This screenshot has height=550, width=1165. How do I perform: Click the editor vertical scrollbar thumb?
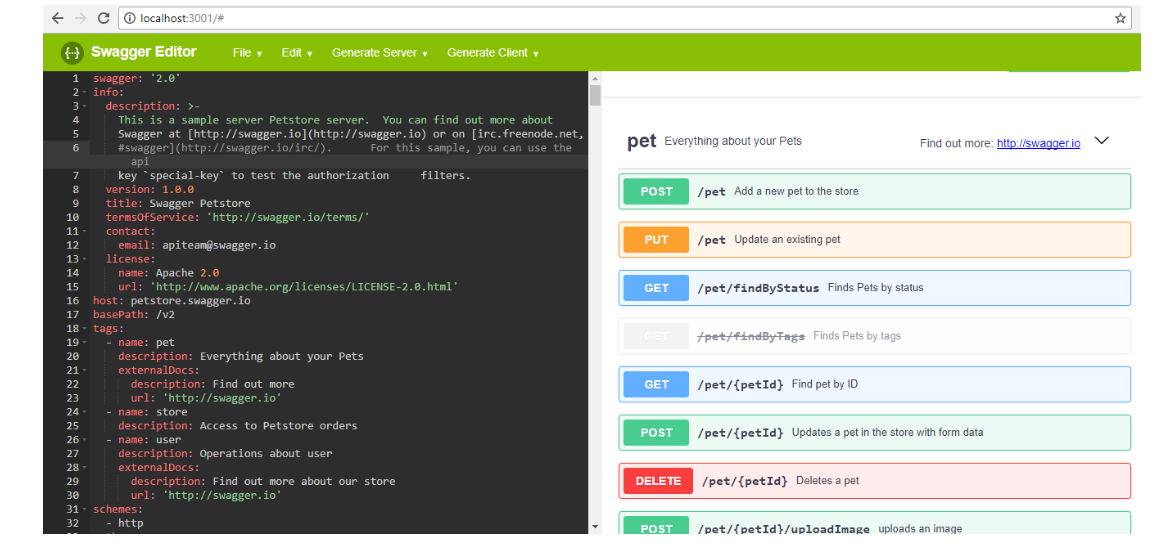pos(594,95)
